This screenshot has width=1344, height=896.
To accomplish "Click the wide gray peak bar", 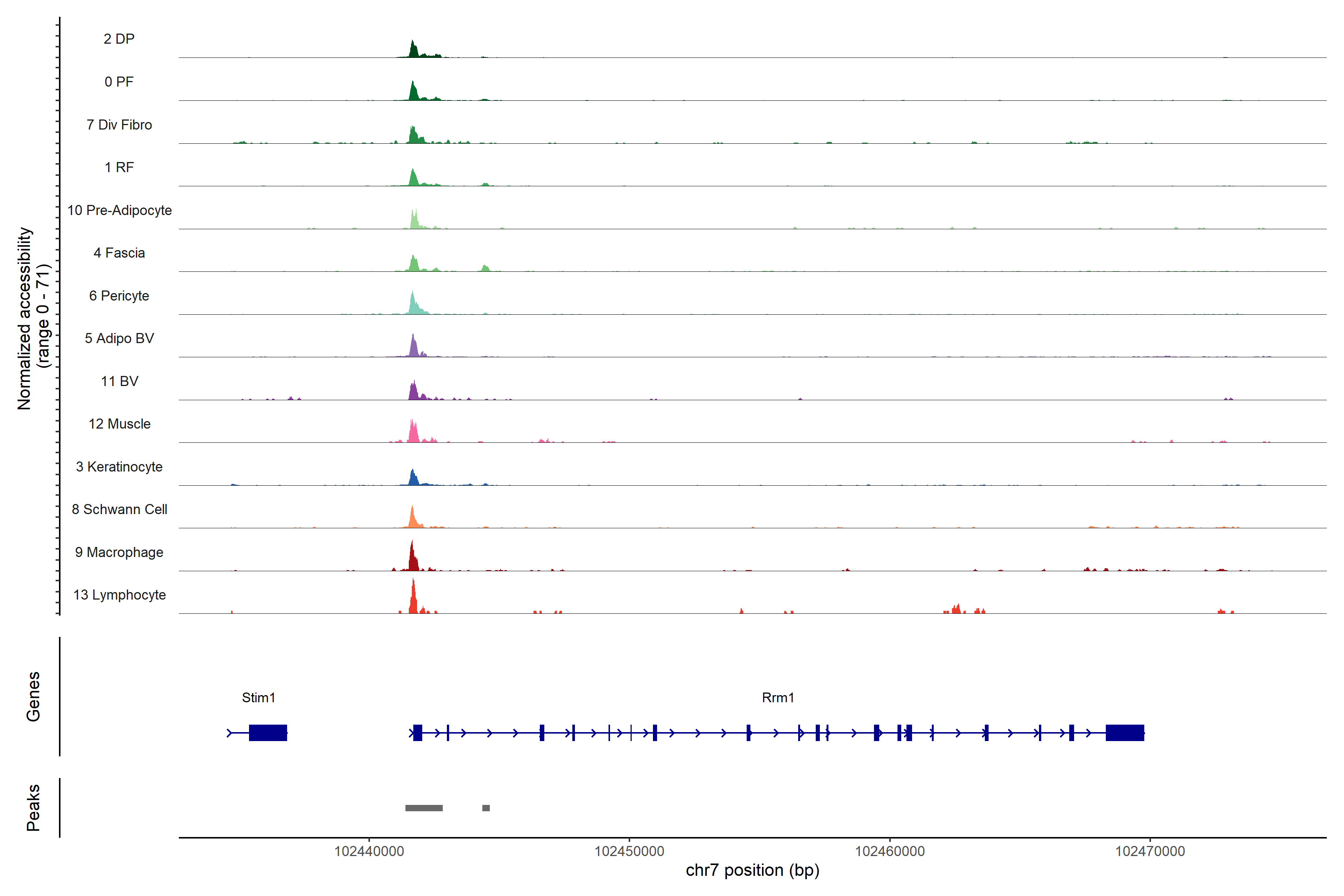I will pyautogui.click(x=423, y=808).
